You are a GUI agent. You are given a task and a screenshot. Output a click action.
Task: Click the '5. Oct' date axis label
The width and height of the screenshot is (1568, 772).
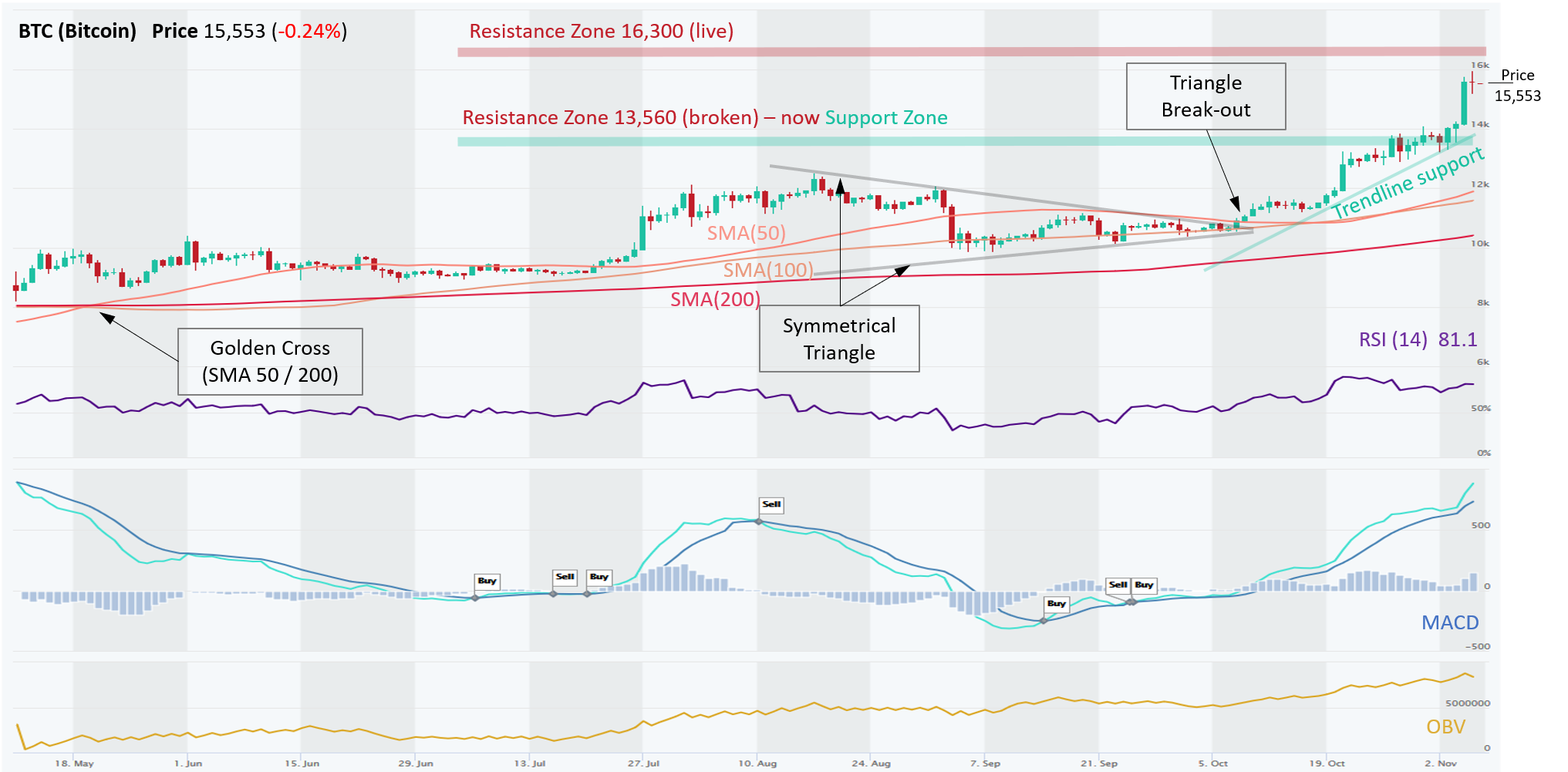tap(1212, 764)
